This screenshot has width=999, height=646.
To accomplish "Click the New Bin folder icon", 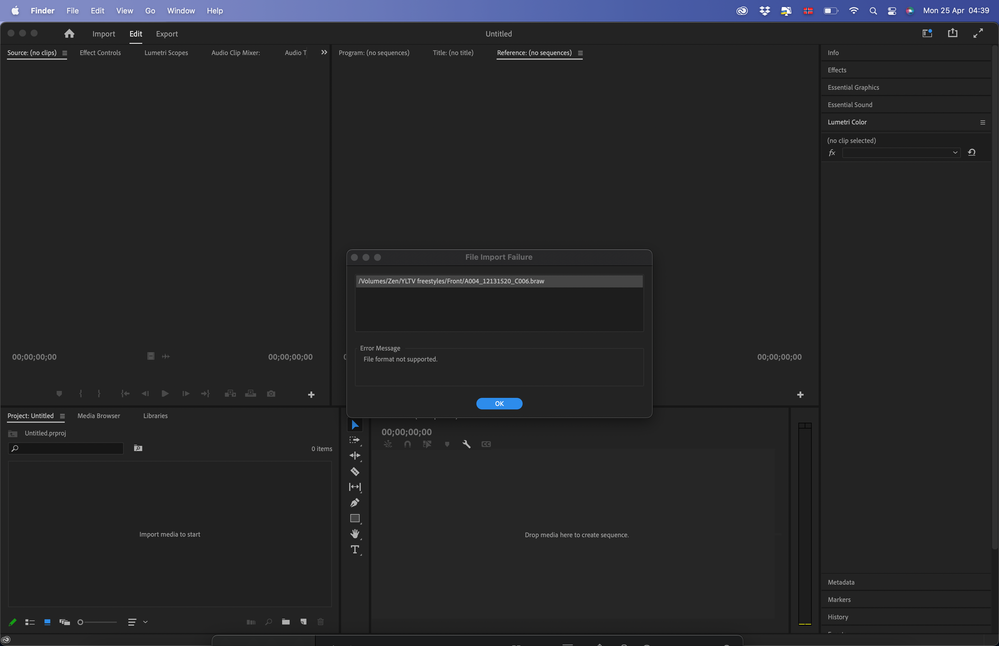I will click(285, 622).
